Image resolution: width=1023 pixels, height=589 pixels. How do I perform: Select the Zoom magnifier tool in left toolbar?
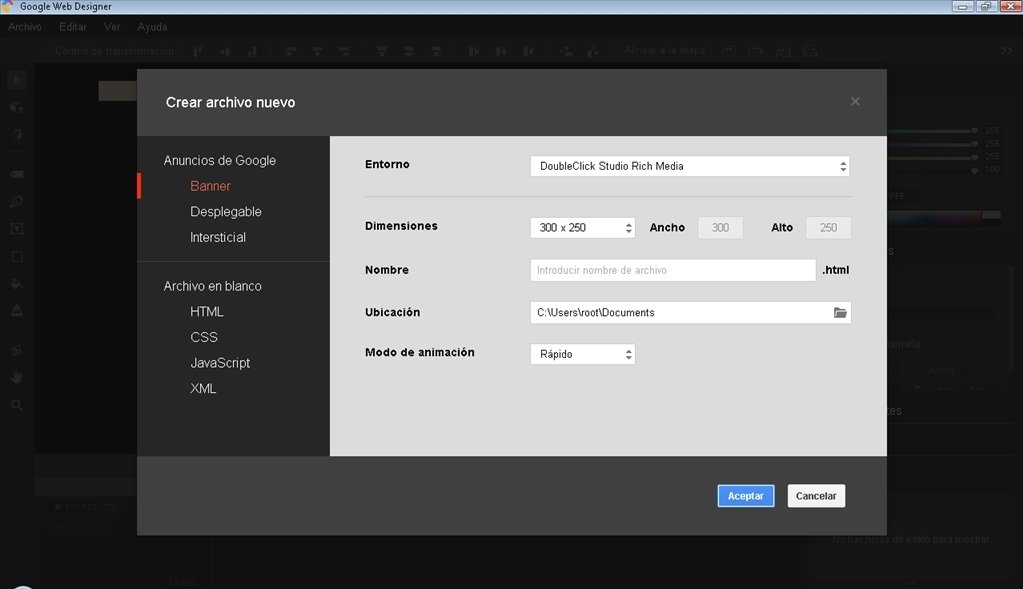click(x=17, y=405)
